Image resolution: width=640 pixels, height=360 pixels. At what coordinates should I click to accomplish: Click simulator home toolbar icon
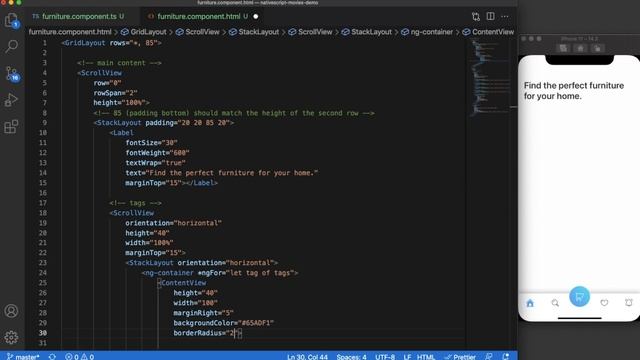580,48
